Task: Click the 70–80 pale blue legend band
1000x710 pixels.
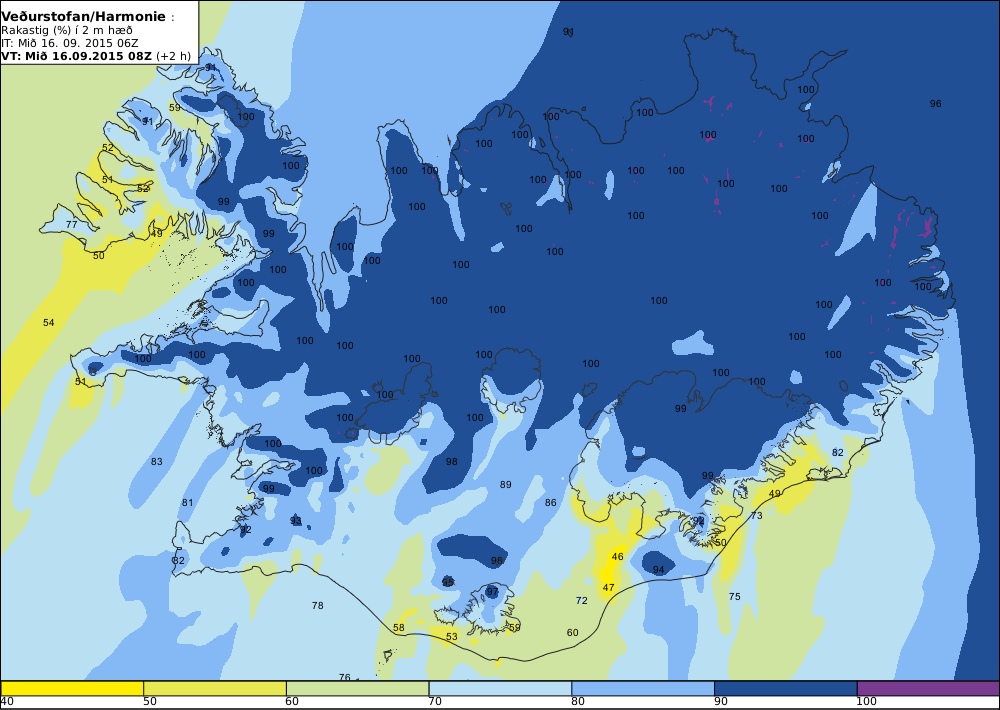Action: point(500,688)
